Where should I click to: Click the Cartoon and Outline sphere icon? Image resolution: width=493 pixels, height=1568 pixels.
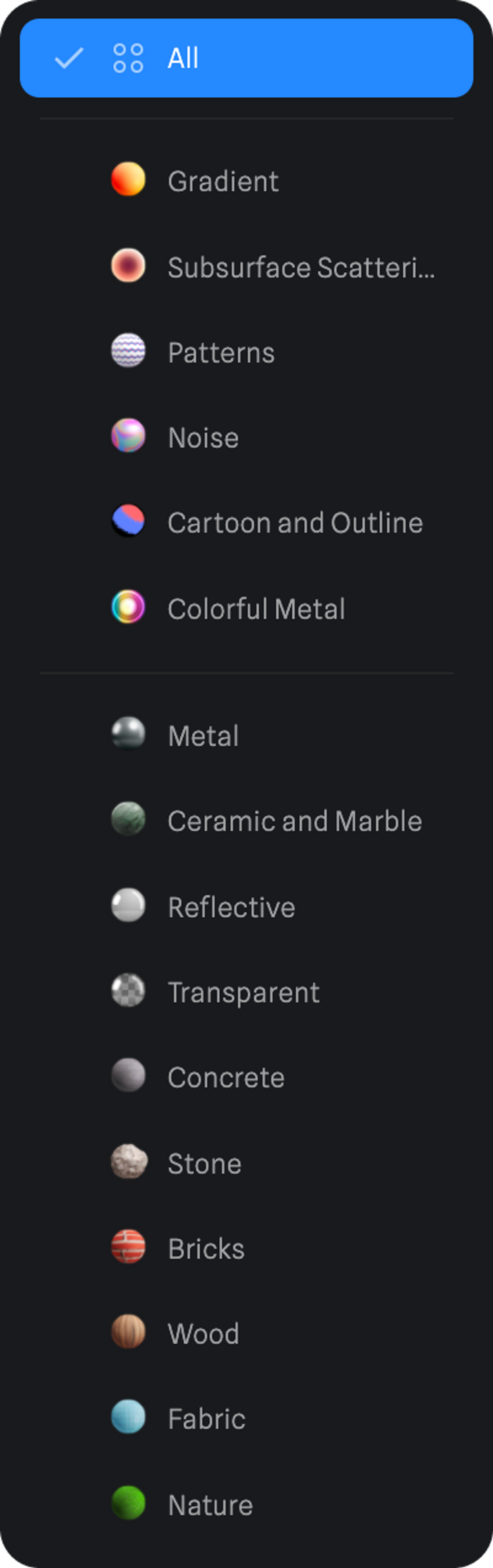tap(128, 521)
